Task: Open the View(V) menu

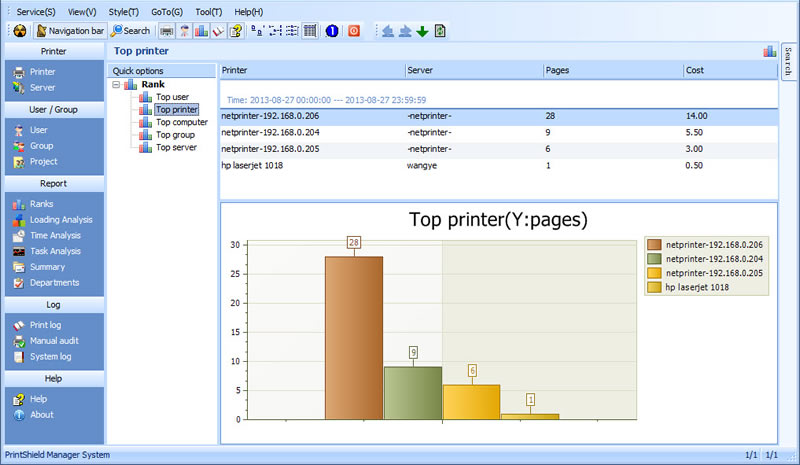Action: click(x=82, y=12)
